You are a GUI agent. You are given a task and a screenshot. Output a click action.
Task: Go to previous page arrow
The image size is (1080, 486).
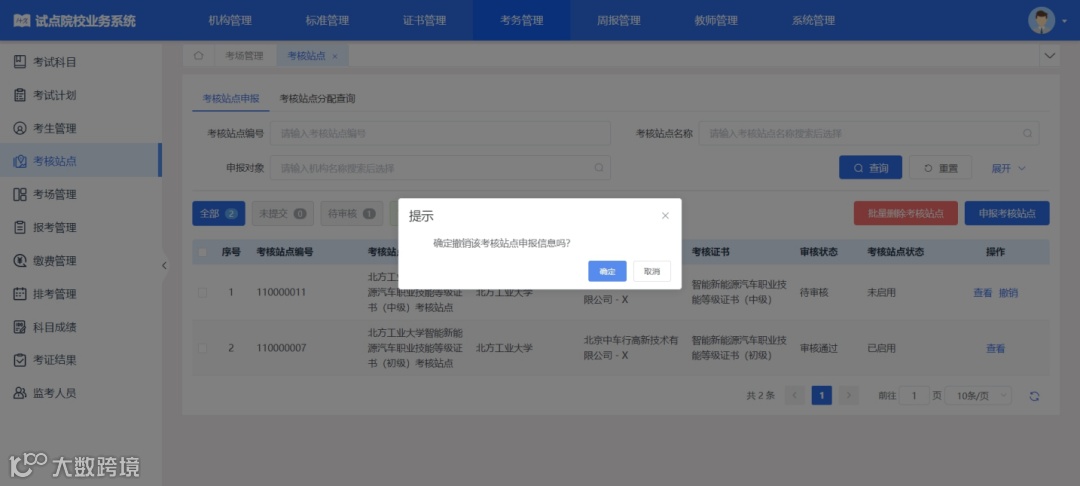[x=795, y=395]
